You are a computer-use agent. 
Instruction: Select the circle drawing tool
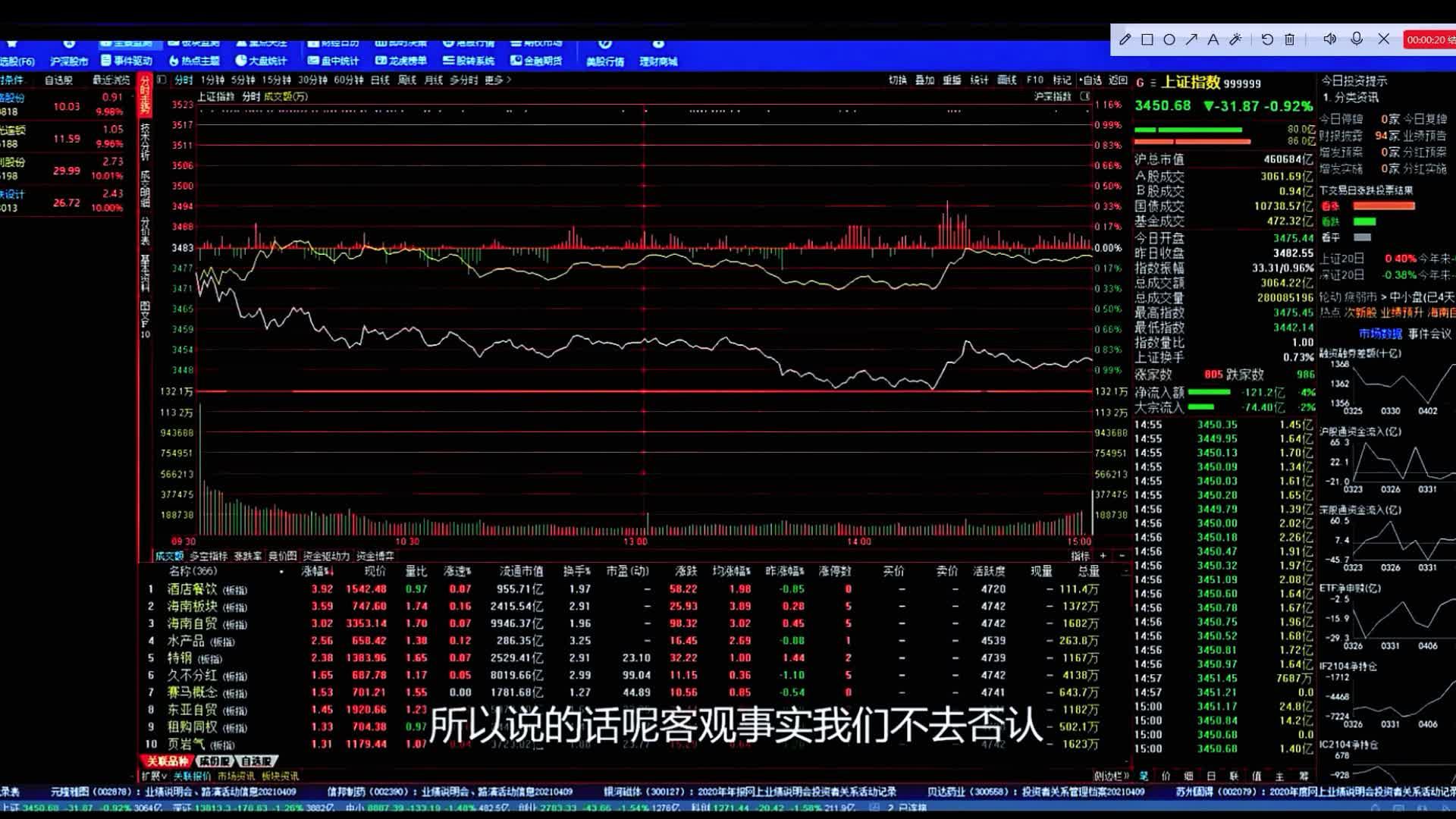click(1169, 39)
